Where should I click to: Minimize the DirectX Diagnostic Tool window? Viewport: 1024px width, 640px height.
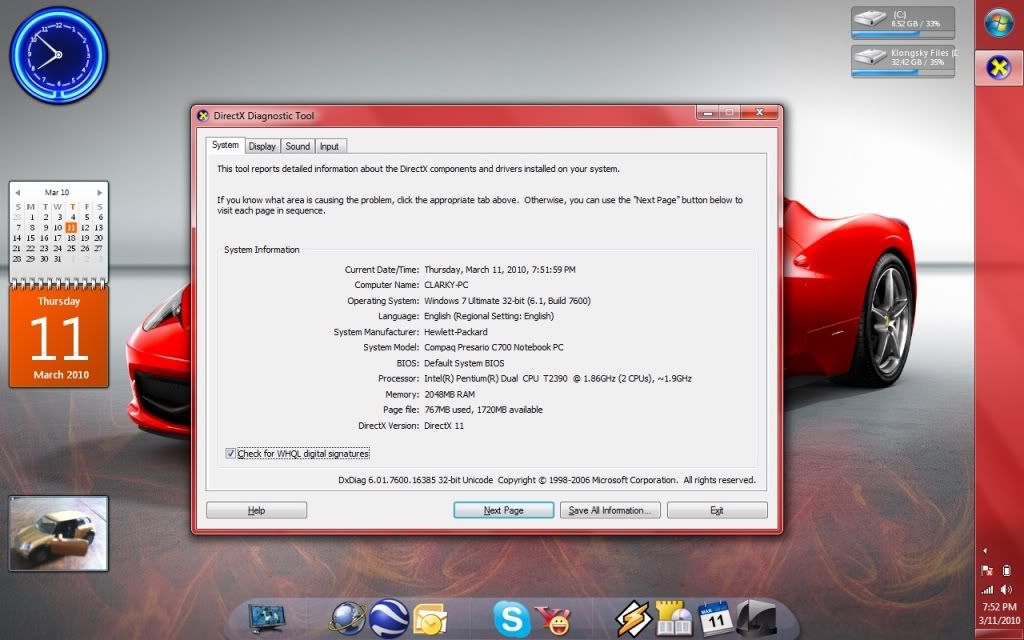coord(707,113)
